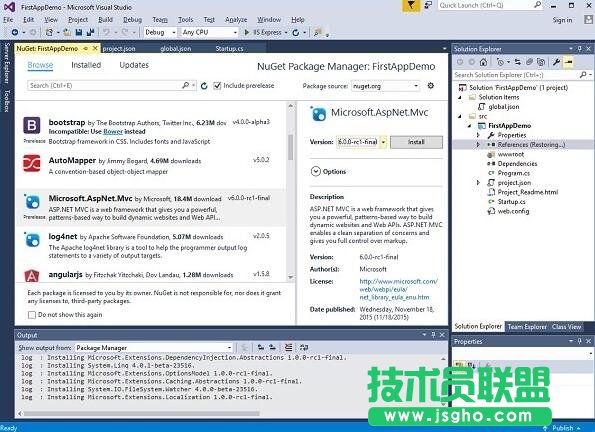Expand the project.json node
The width and height of the screenshot is (595, 432).
click(478, 183)
